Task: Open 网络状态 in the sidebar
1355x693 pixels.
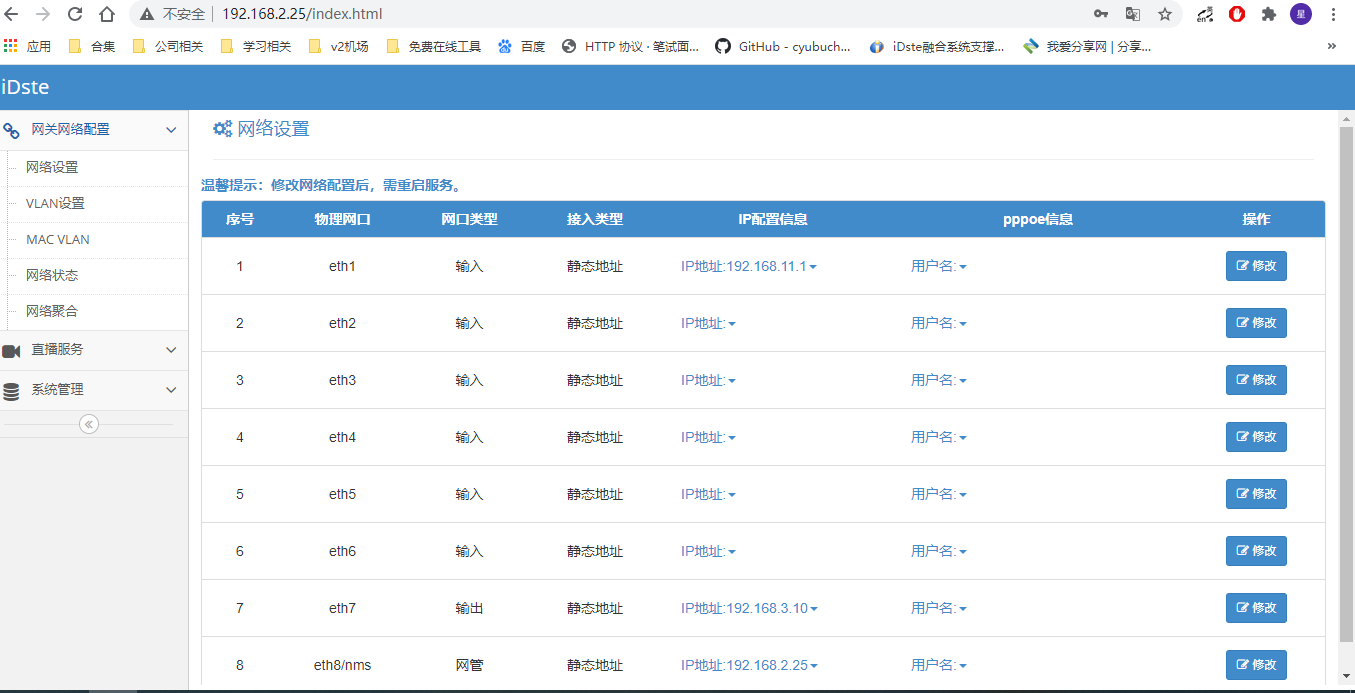Action: point(52,276)
